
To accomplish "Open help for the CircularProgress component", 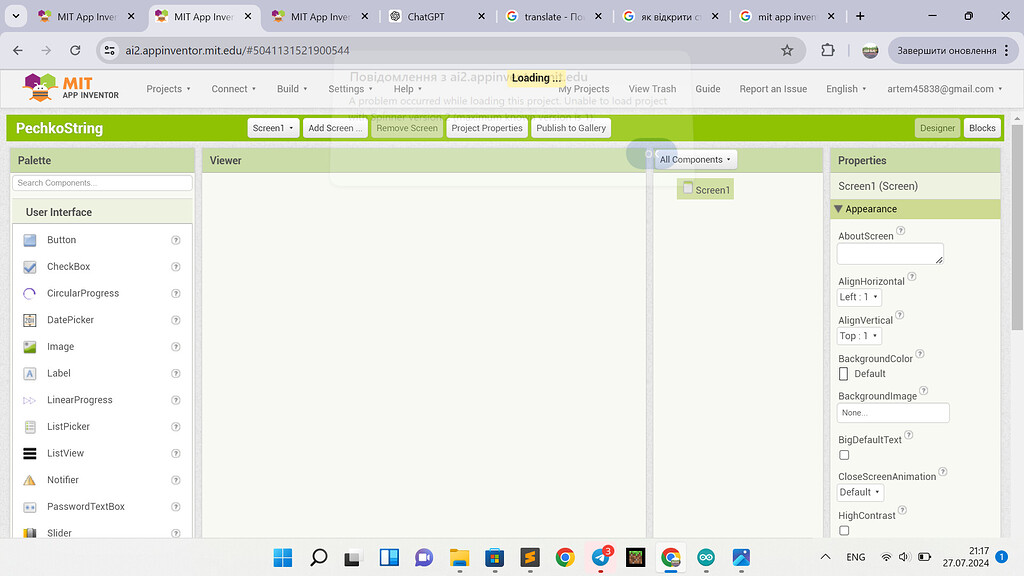I will click(x=176, y=294).
